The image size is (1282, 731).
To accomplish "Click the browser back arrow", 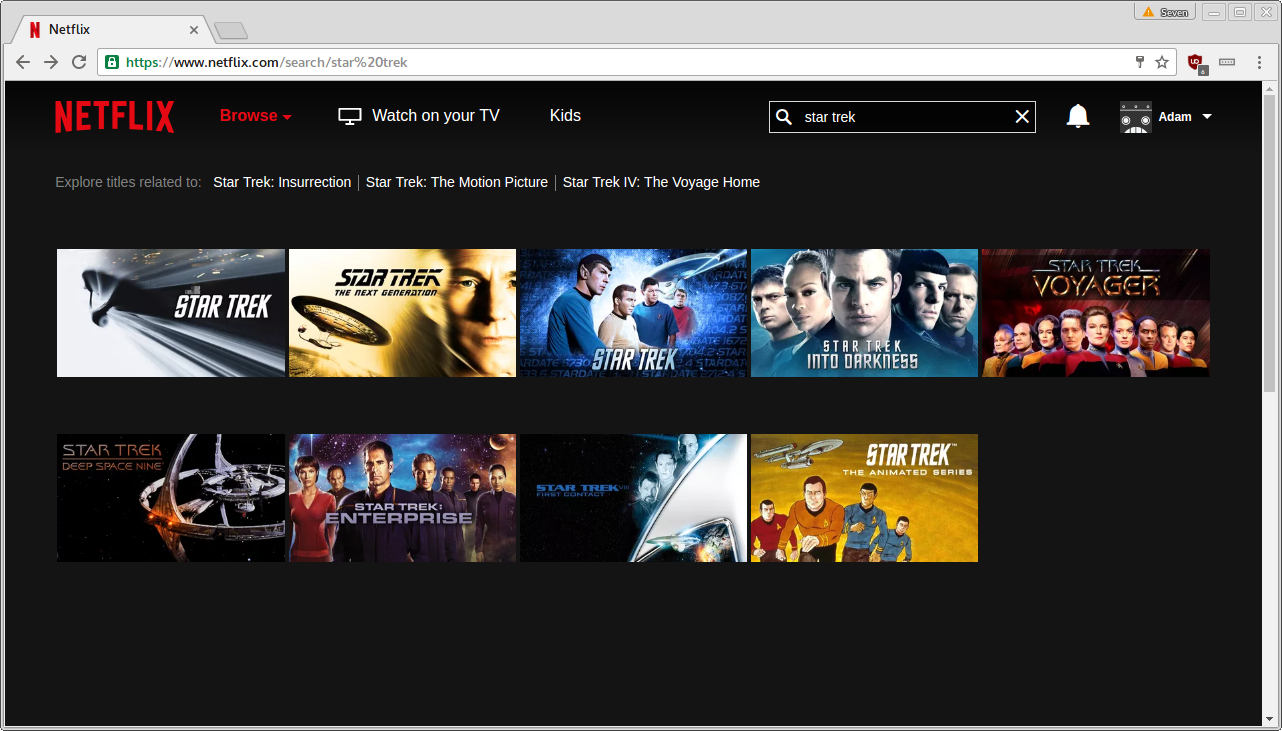I will pos(23,62).
